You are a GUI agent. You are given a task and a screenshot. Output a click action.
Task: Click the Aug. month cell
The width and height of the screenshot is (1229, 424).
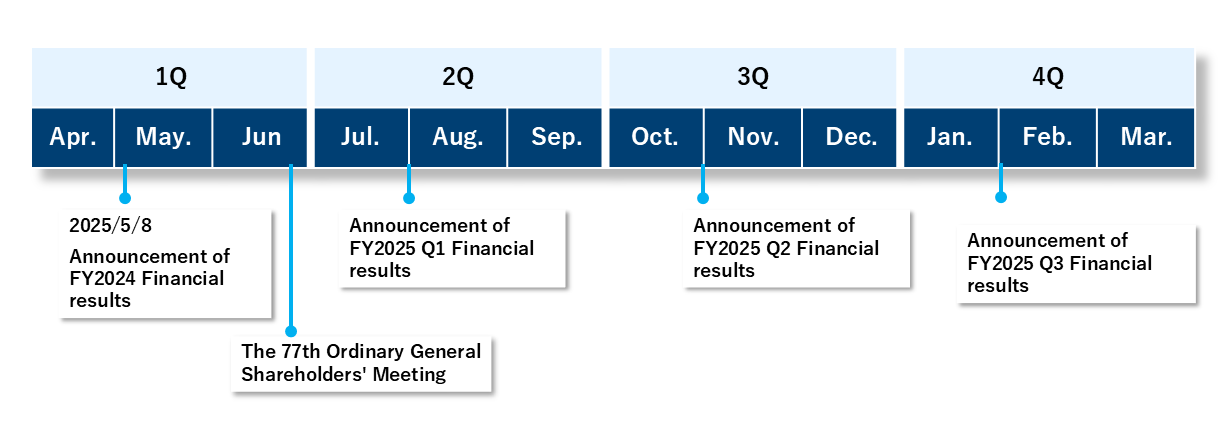(x=458, y=137)
